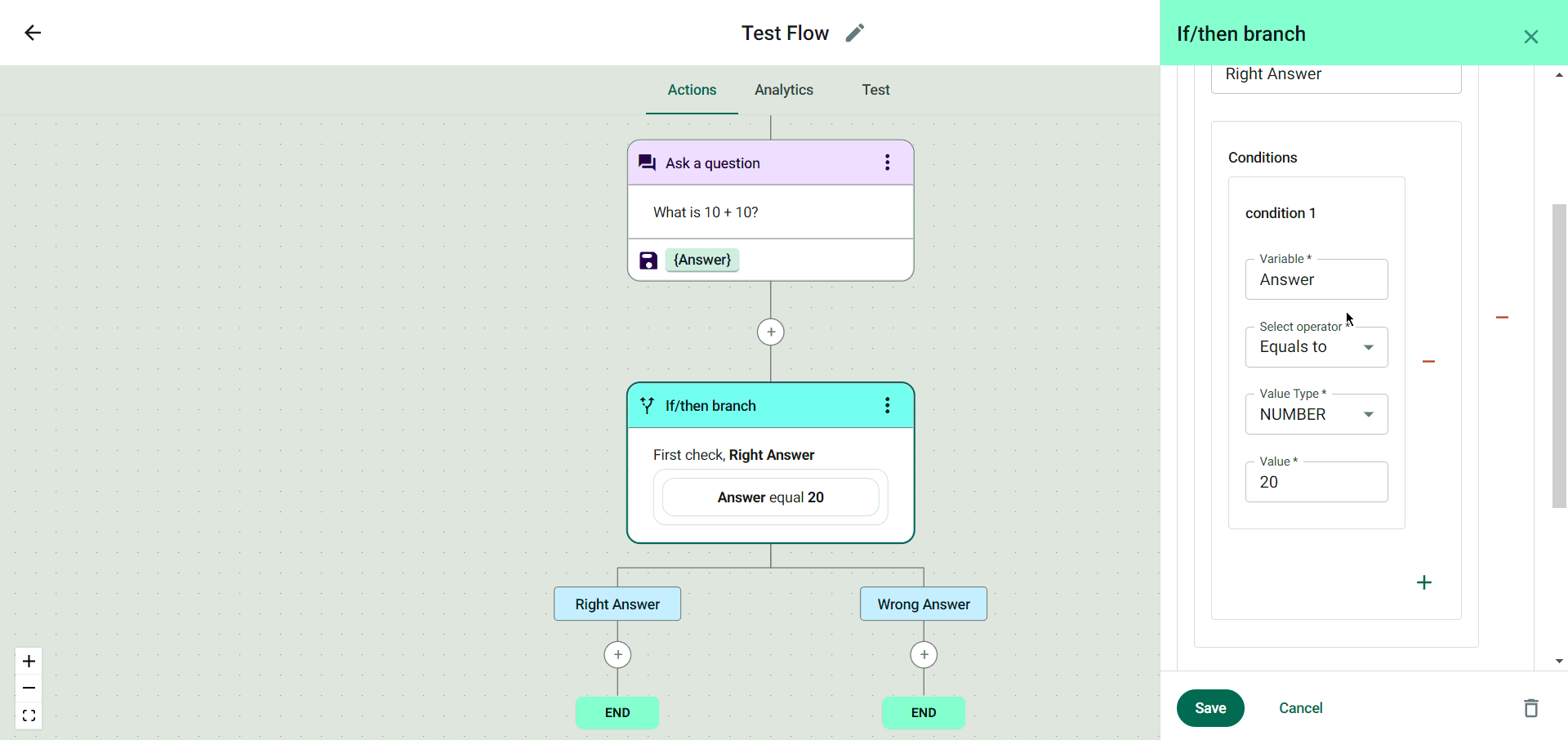Click the back arrow icon
1568x740 pixels.
tap(33, 33)
